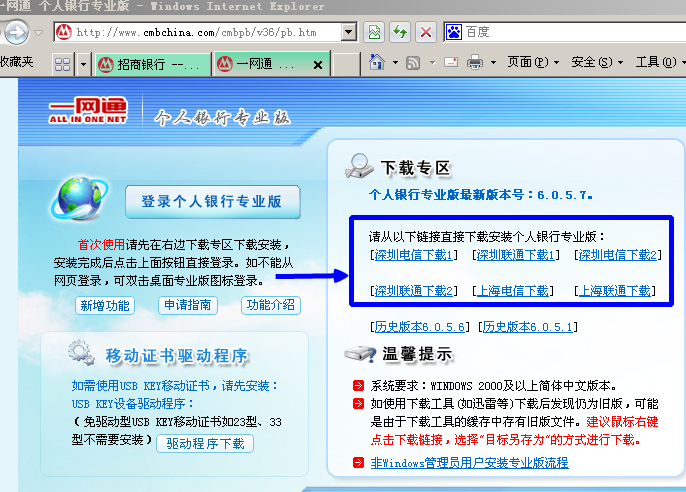Click the RSS feeds icon
Screen dimensions: 686x492
tap(413, 63)
